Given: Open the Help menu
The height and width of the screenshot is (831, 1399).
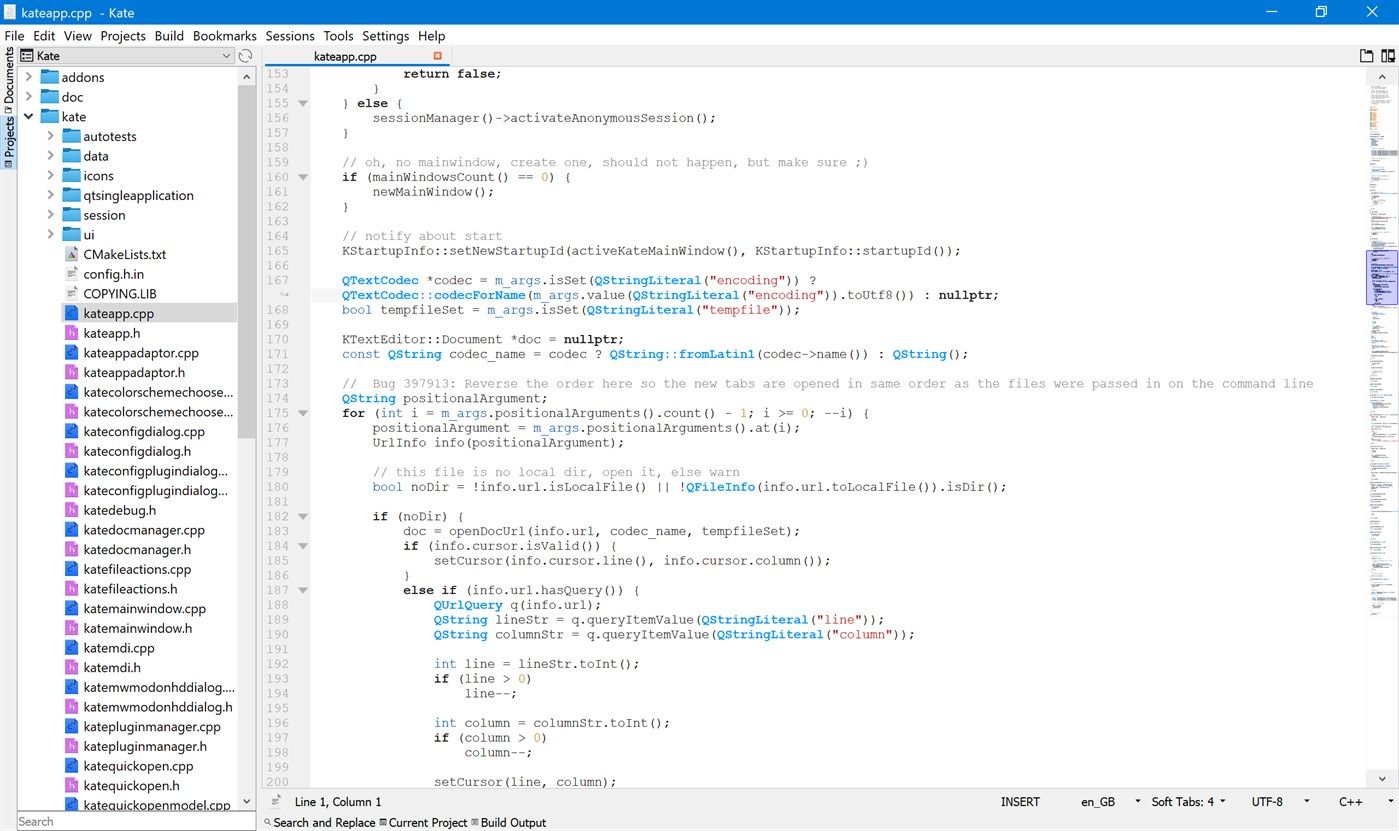Looking at the screenshot, I should [431, 36].
